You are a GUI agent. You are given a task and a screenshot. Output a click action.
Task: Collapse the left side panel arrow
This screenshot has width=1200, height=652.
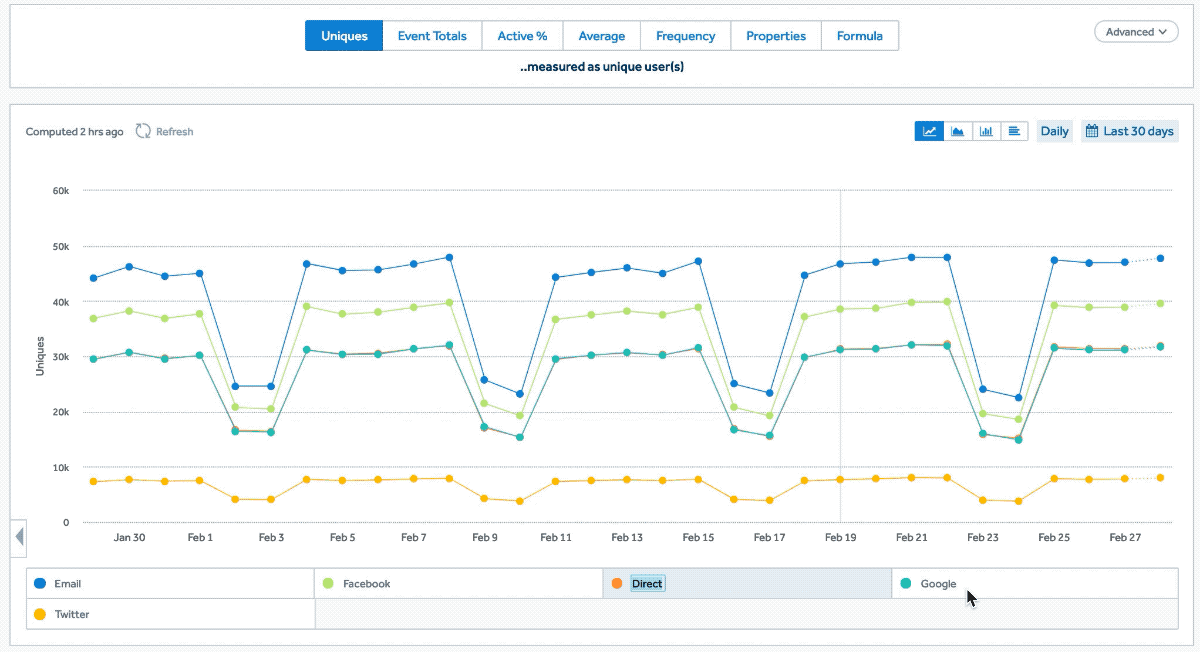pyautogui.click(x=19, y=538)
